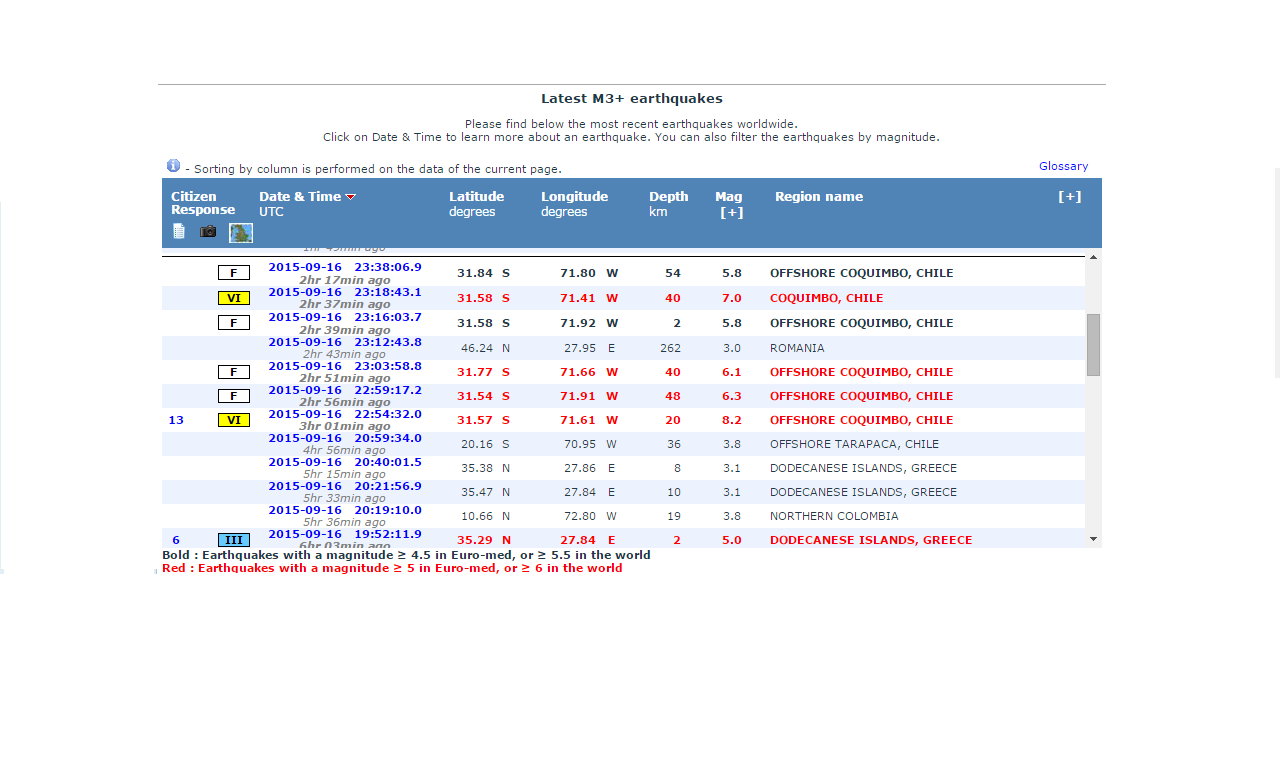1280x768 pixels.
Task: Click the red sort arrow next to Date & Time
Action: [350, 197]
